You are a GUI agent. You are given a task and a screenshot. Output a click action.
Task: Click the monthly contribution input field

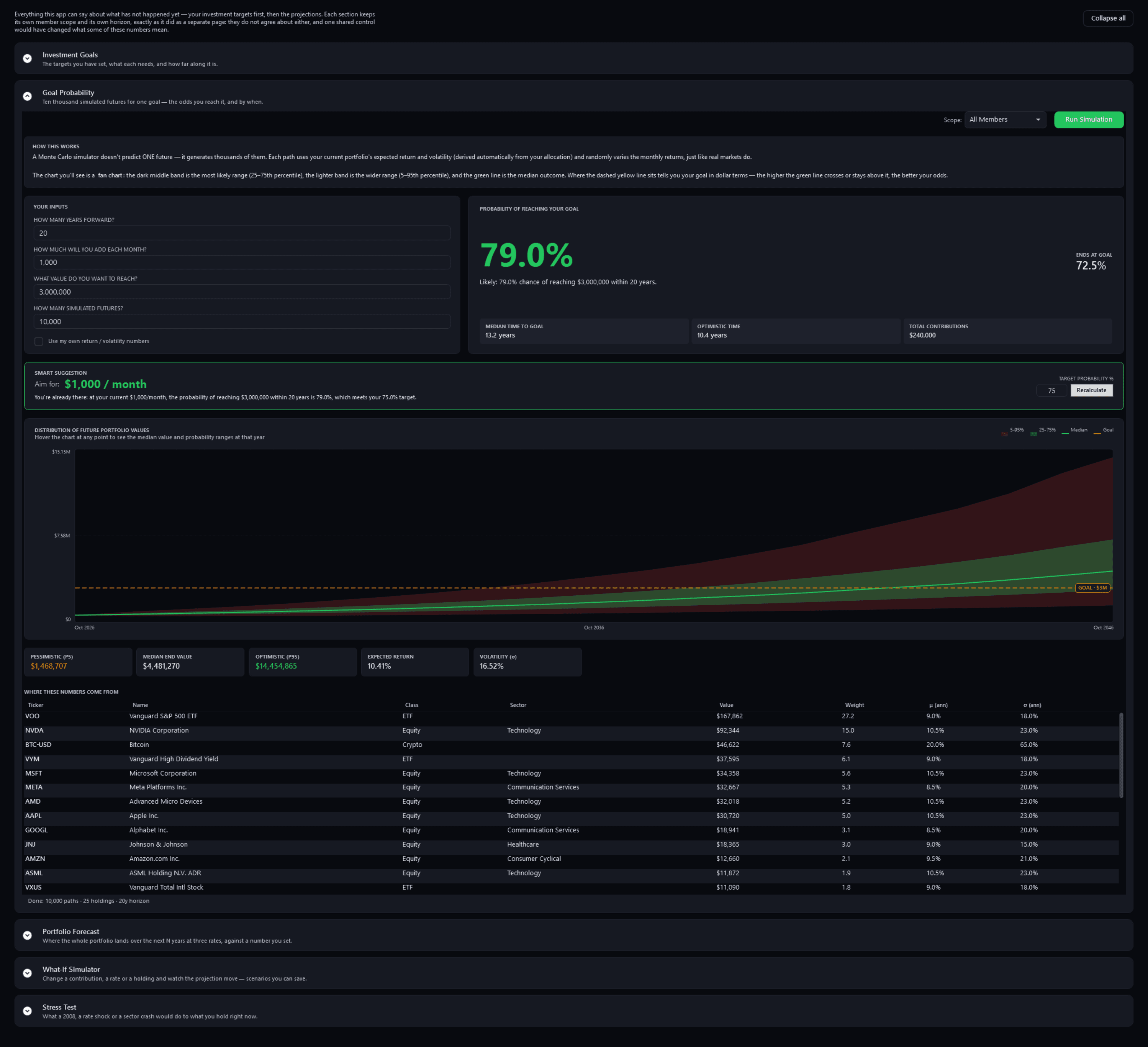242,262
